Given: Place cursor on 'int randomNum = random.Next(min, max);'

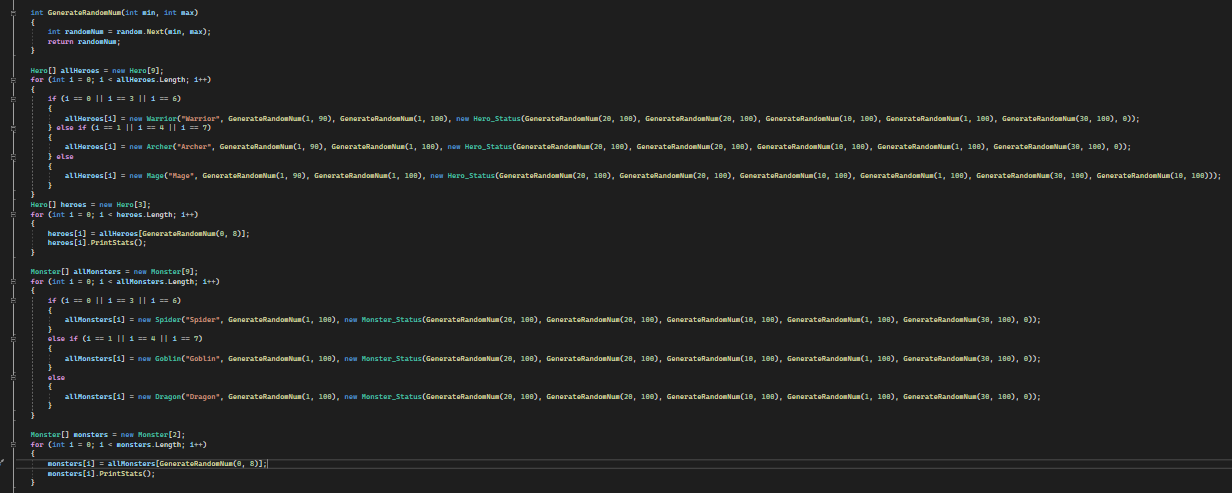Looking at the screenshot, I should coord(129,31).
